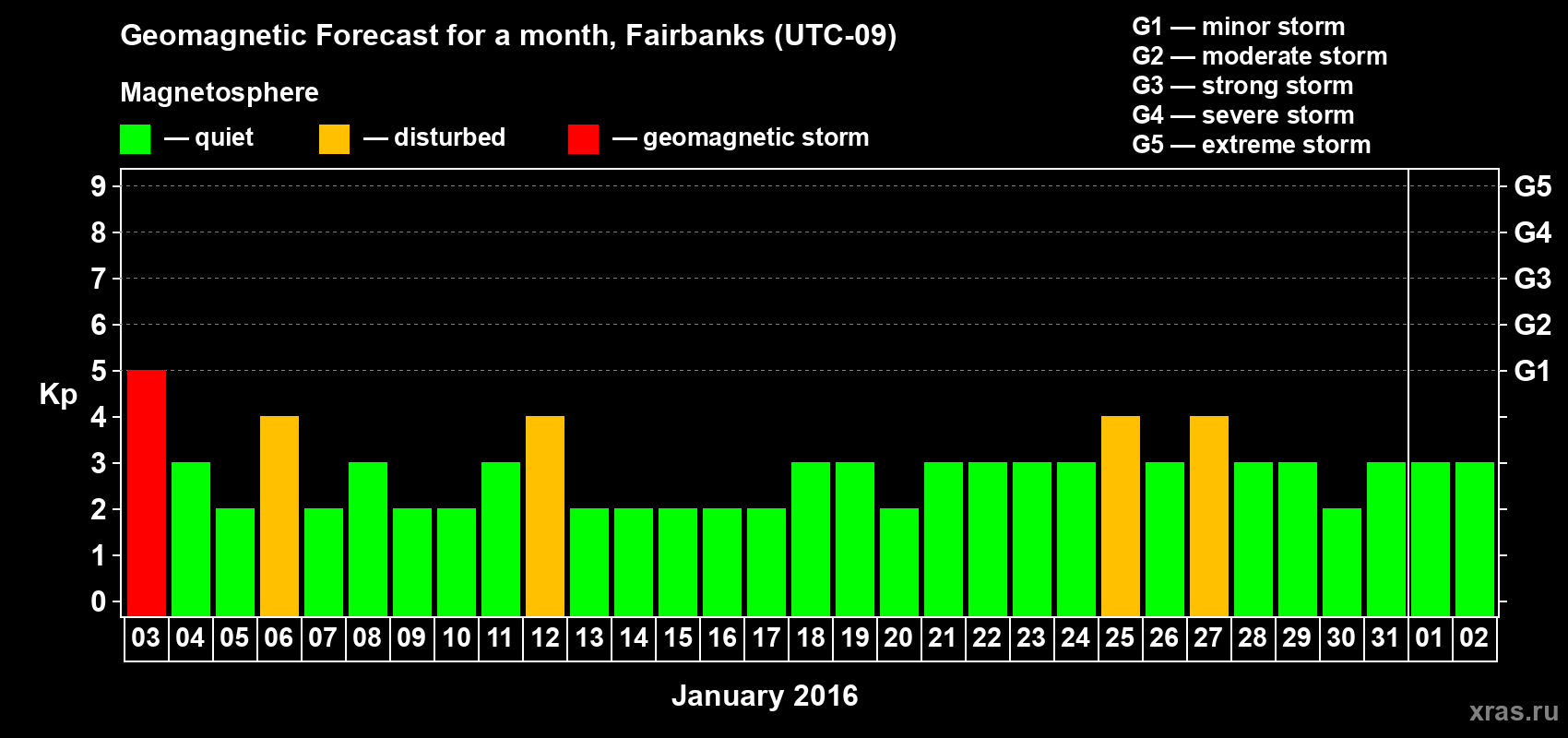Select the green bar for January 30

[1342, 563]
